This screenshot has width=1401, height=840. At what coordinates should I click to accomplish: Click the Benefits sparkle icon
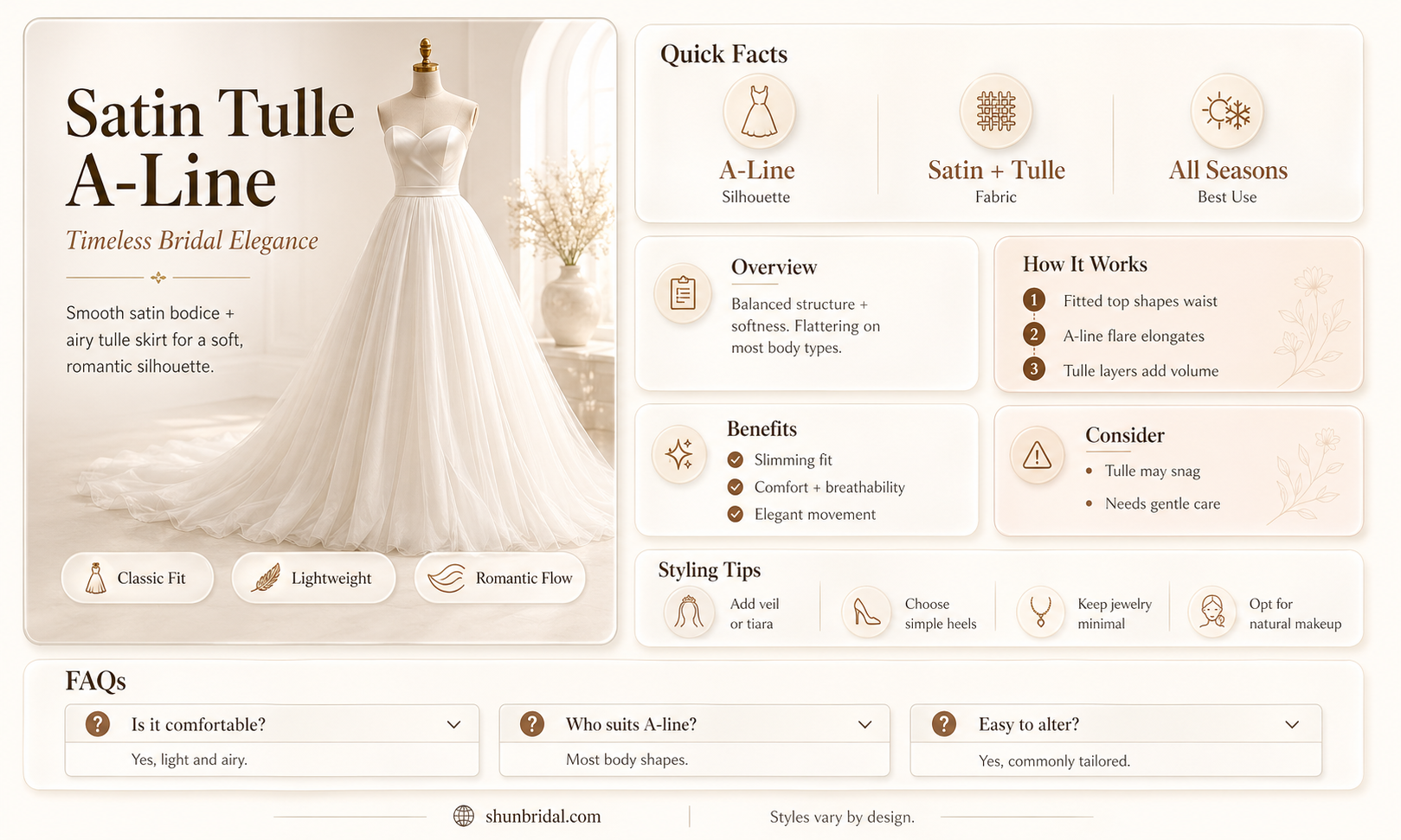679,454
